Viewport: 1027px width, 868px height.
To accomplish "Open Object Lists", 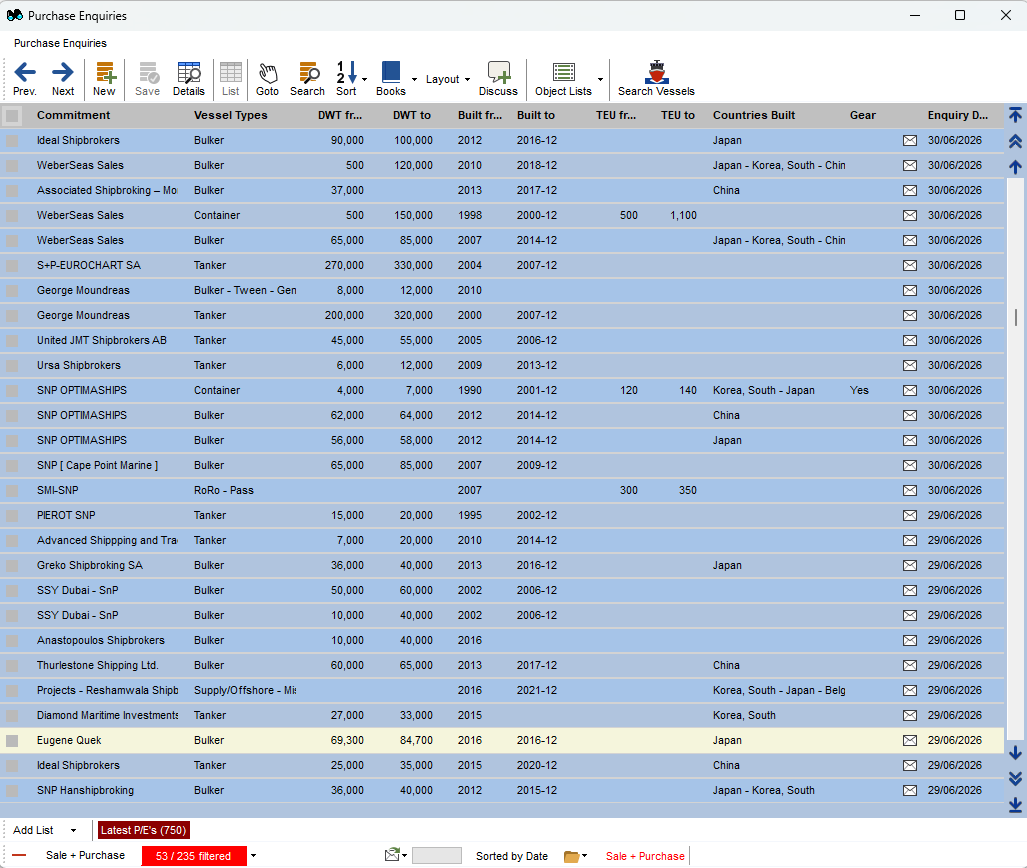I will pos(563,79).
